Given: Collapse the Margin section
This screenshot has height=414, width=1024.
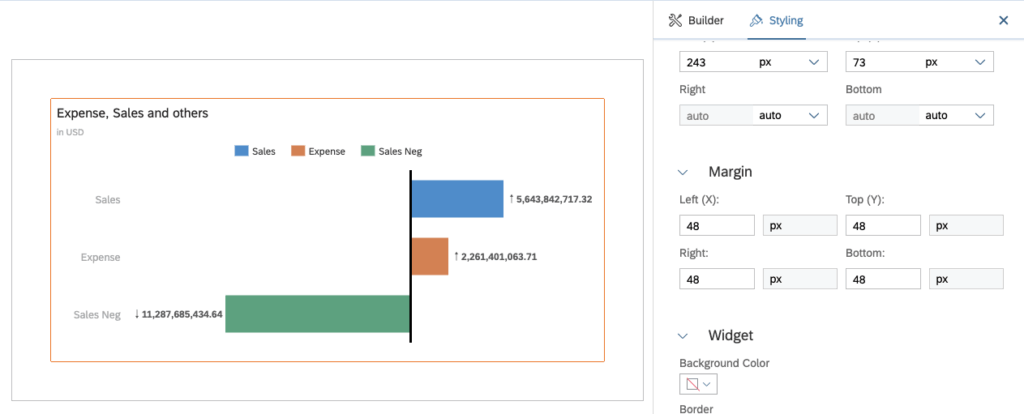Looking at the screenshot, I should pyautogui.click(x=684, y=172).
